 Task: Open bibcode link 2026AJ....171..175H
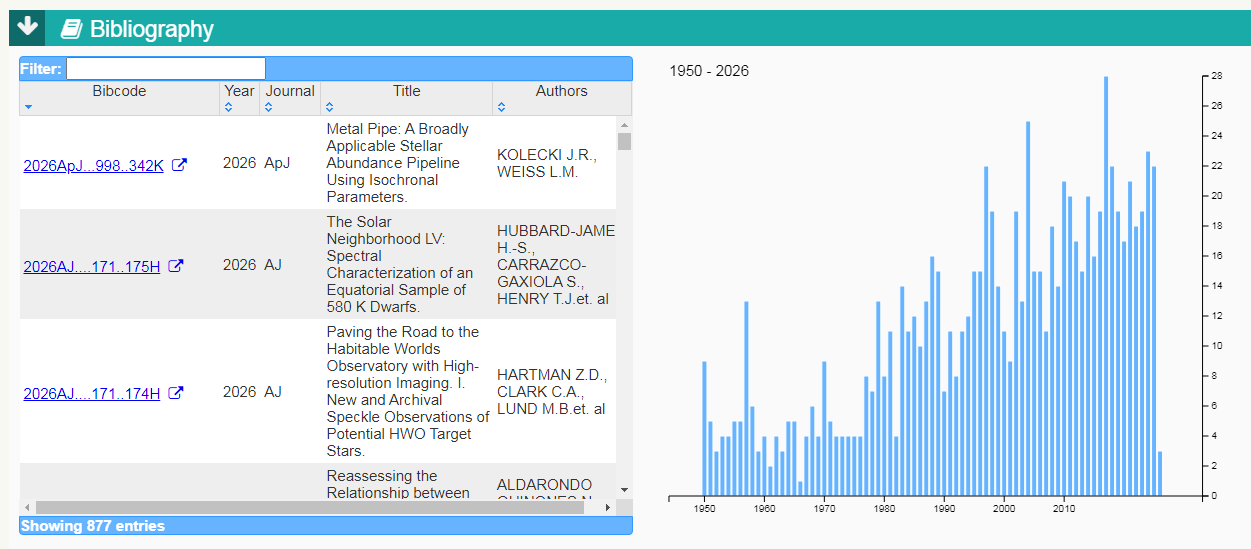[x=91, y=267]
